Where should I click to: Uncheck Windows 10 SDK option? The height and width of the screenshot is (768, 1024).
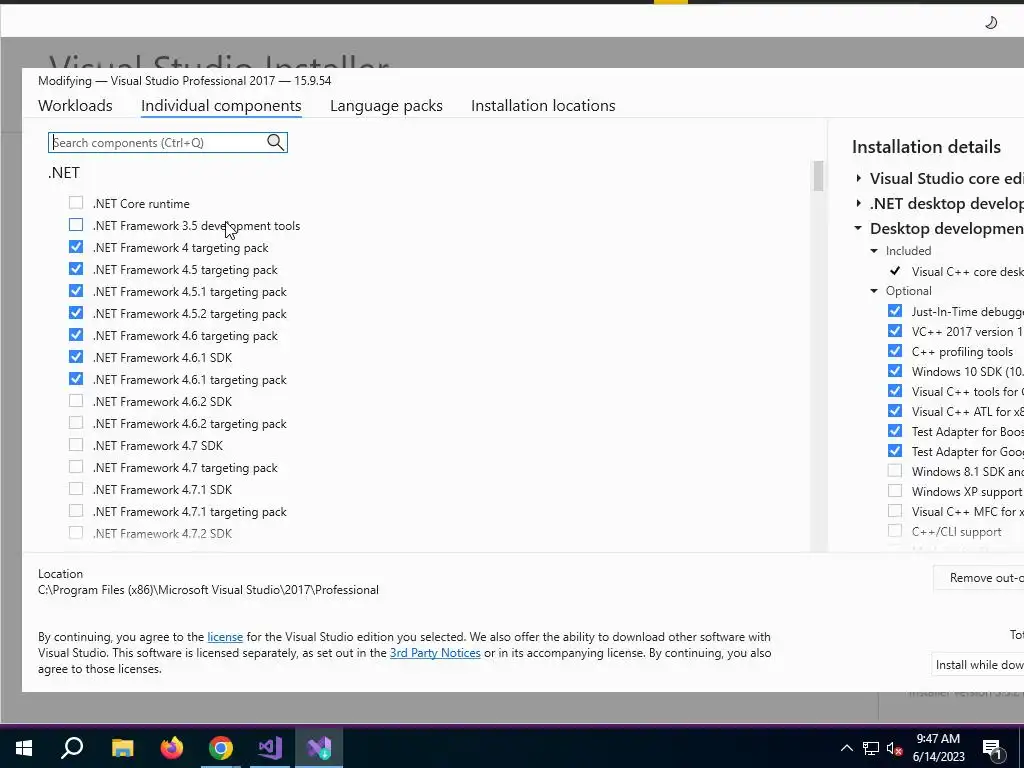click(895, 371)
